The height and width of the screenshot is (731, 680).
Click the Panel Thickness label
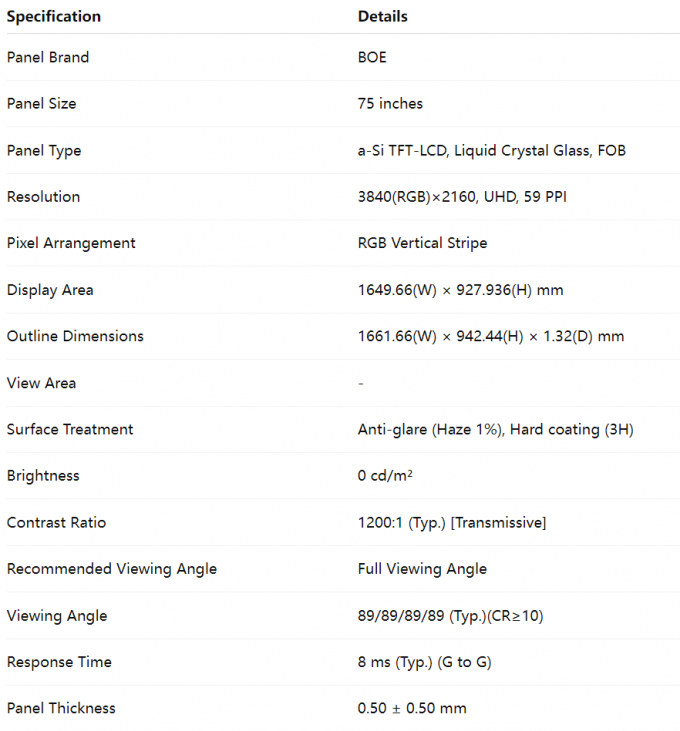pyautogui.click(x=61, y=708)
